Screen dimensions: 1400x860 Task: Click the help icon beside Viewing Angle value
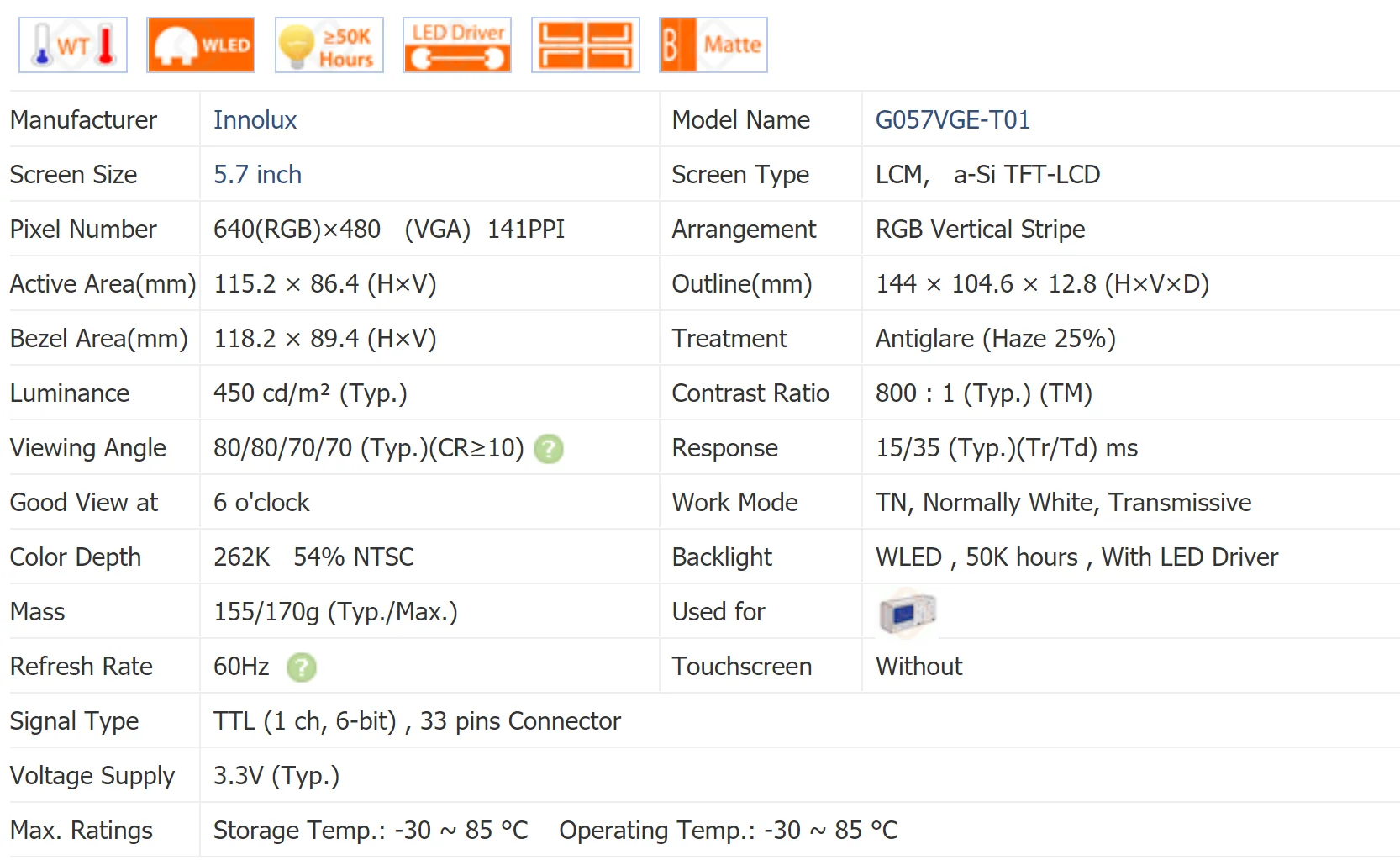click(x=549, y=449)
